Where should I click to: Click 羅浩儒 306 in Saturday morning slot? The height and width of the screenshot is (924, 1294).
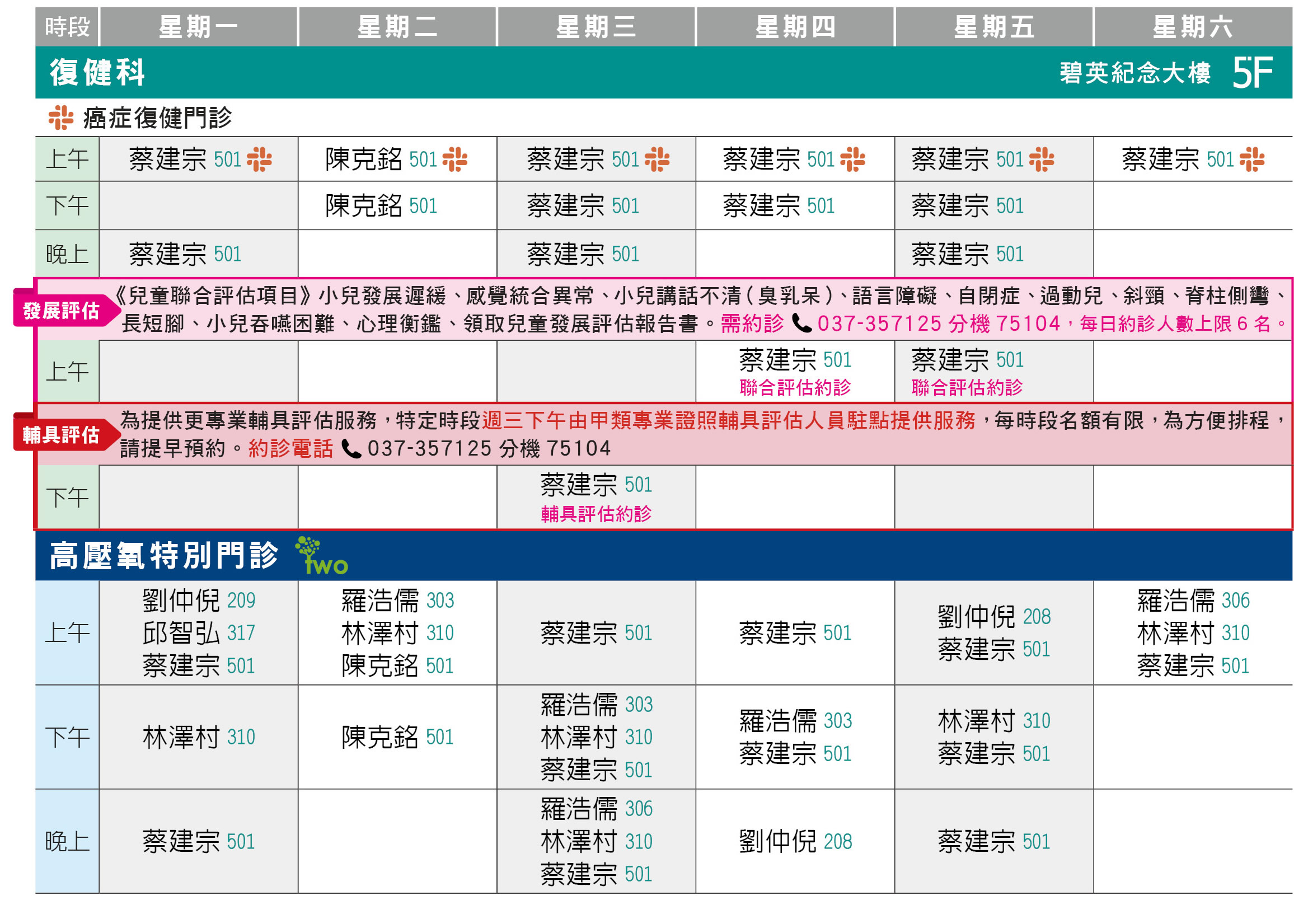pos(1193,601)
